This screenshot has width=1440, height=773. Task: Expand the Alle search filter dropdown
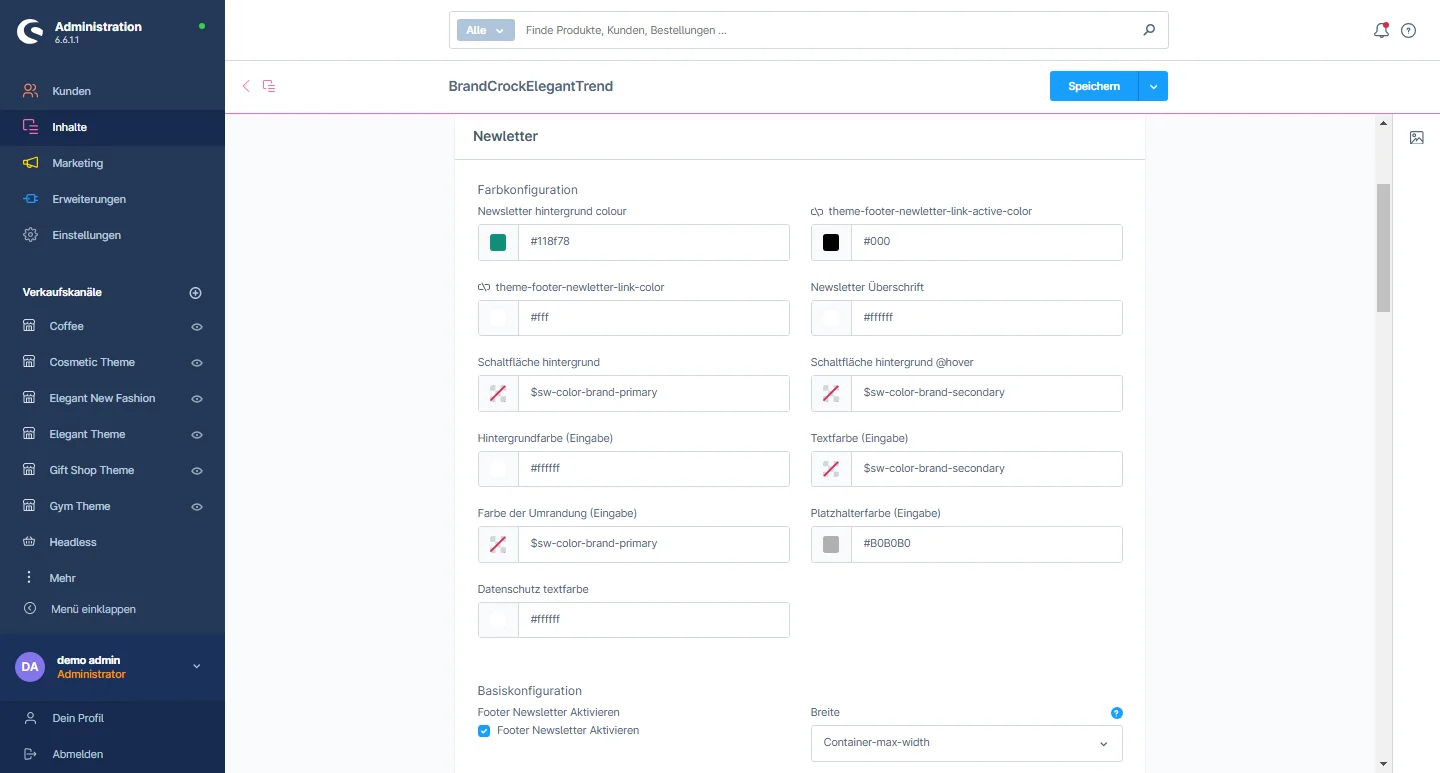485,30
